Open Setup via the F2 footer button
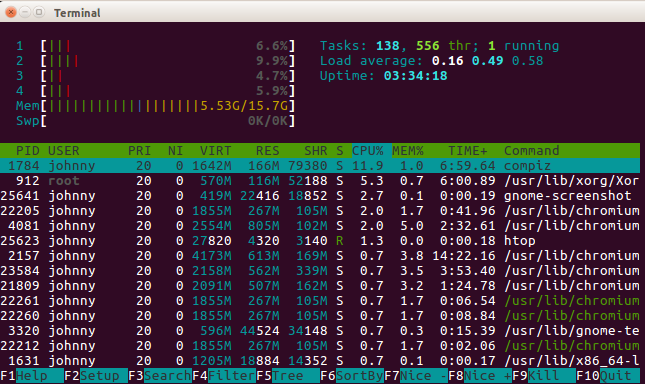The image size is (645, 384). (95, 376)
